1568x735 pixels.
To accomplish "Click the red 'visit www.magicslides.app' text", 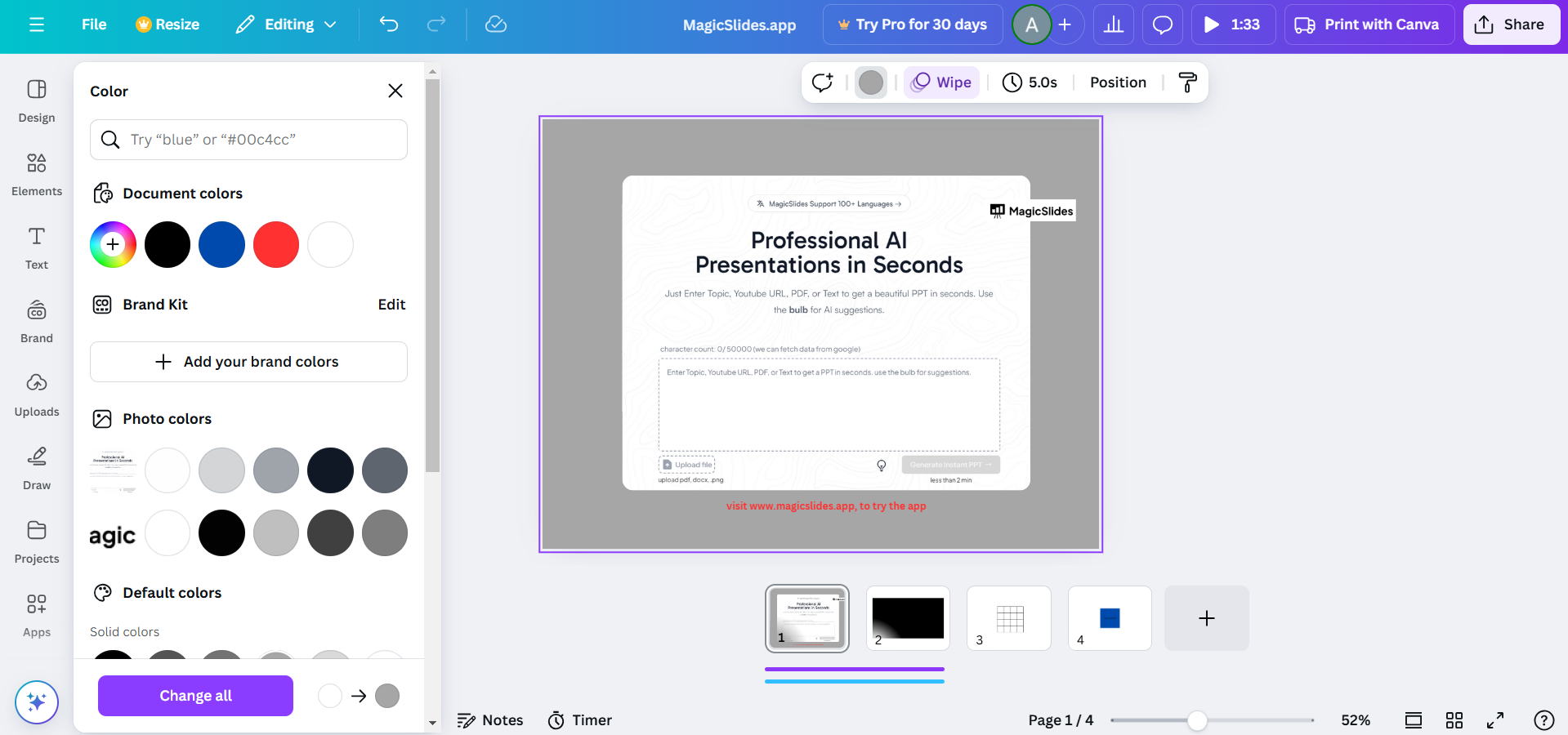I will point(826,506).
